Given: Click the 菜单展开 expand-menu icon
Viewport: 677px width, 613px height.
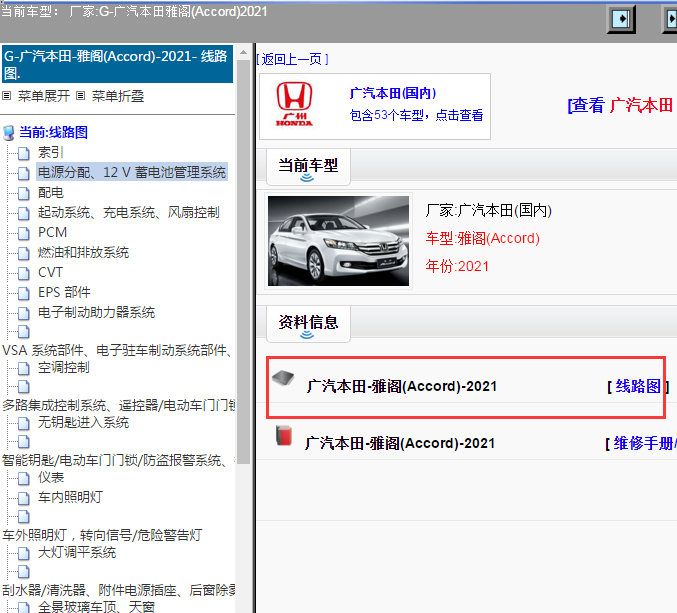Looking at the screenshot, I should coord(6,95).
